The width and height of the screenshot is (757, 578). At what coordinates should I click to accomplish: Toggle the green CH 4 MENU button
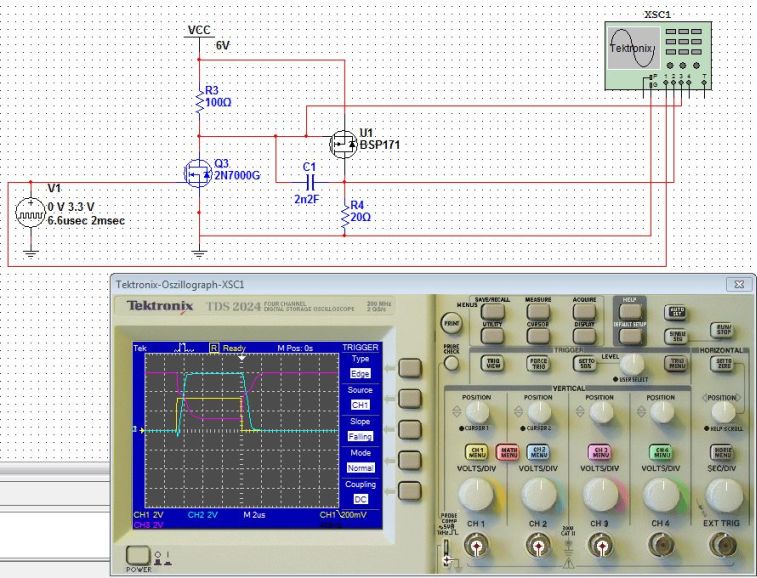tap(661, 452)
